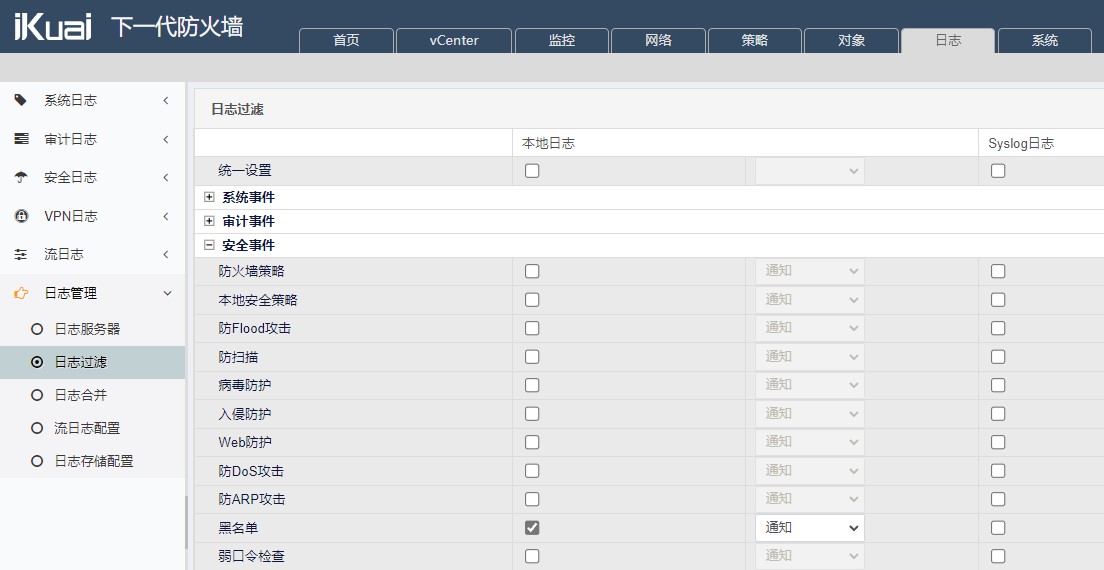Click the 日志过滤 panel heading
The image size is (1104, 570).
(237, 109)
